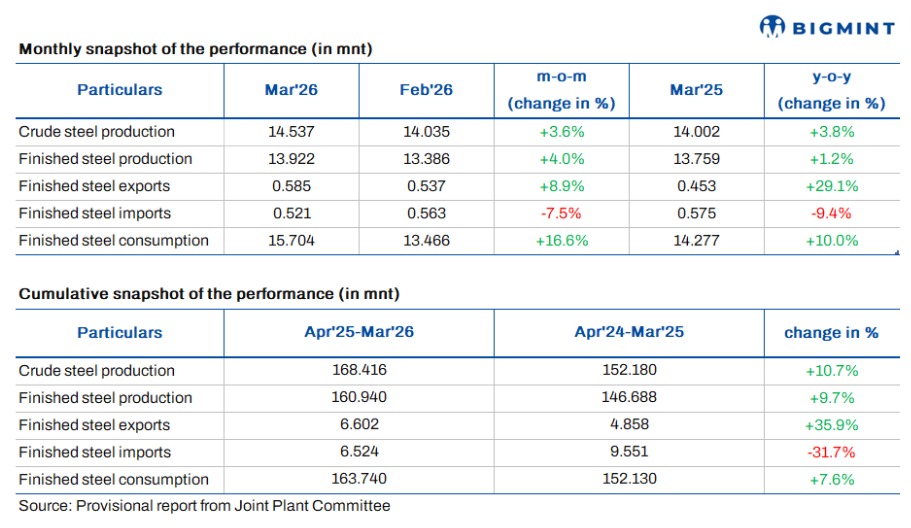Click the m-o-m change in % header
Screen dimensions: 911x528
(561, 89)
